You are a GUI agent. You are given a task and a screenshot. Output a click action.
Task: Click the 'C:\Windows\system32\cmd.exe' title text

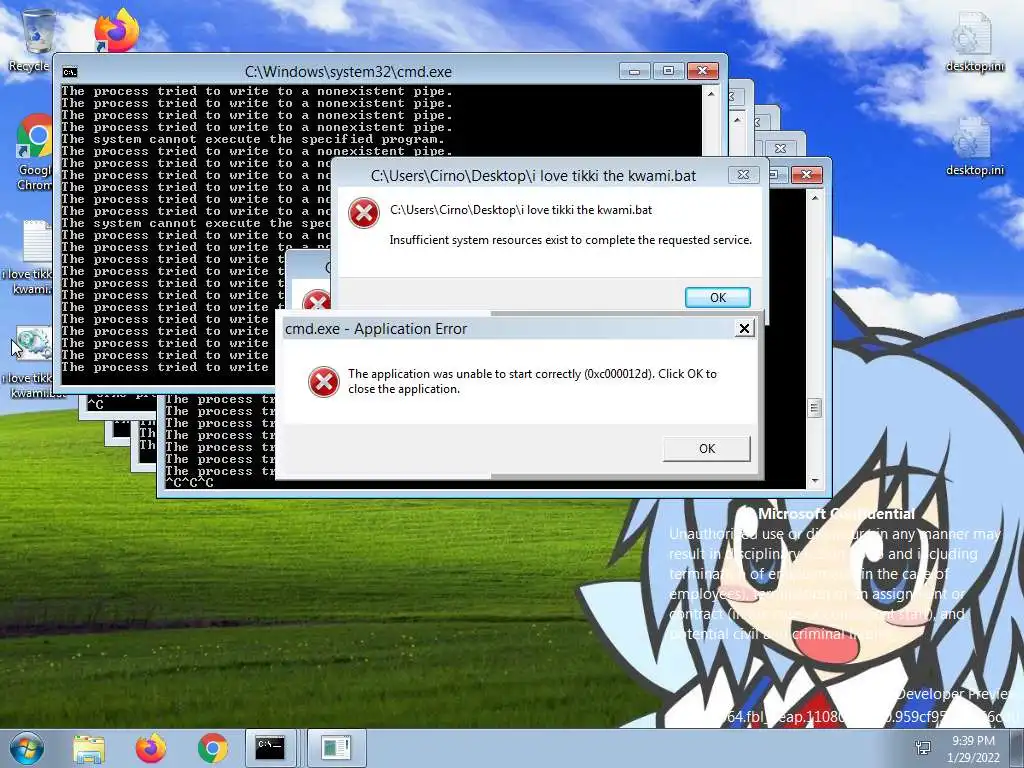click(x=348, y=72)
